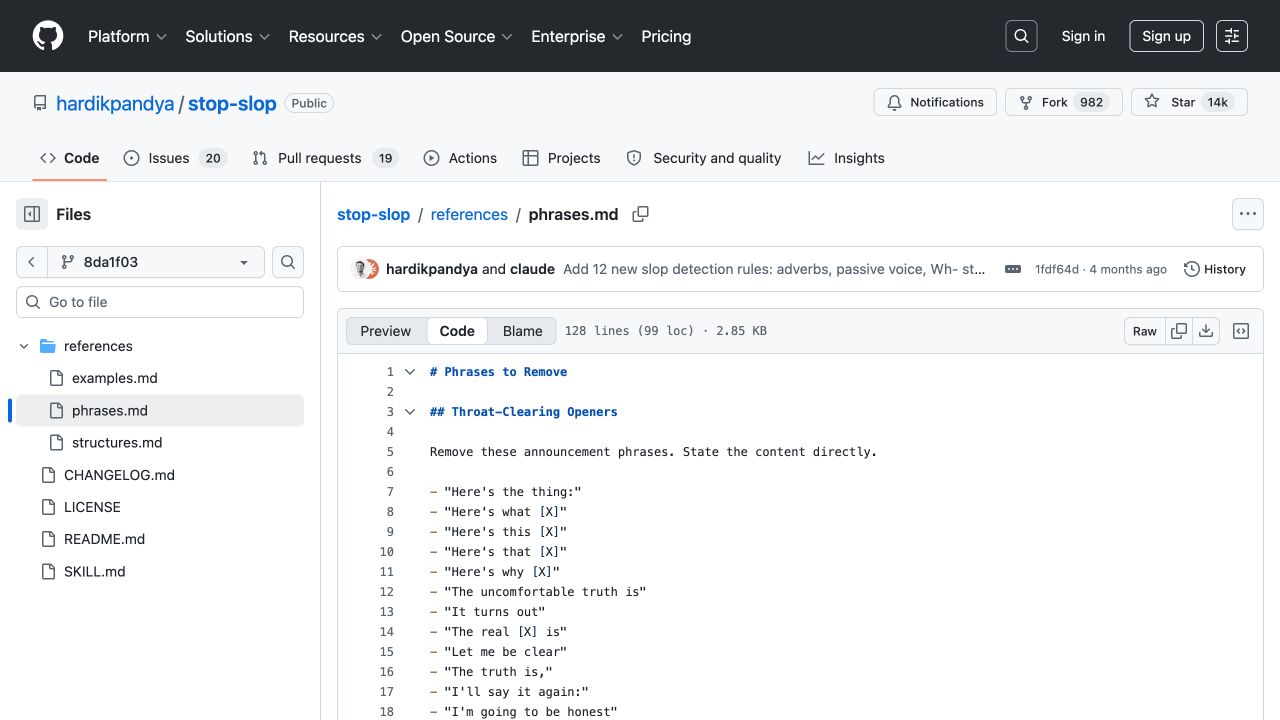This screenshot has height=720, width=1280.
Task: Open the more file actions ellipsis
Action: tap(1247, 214)
